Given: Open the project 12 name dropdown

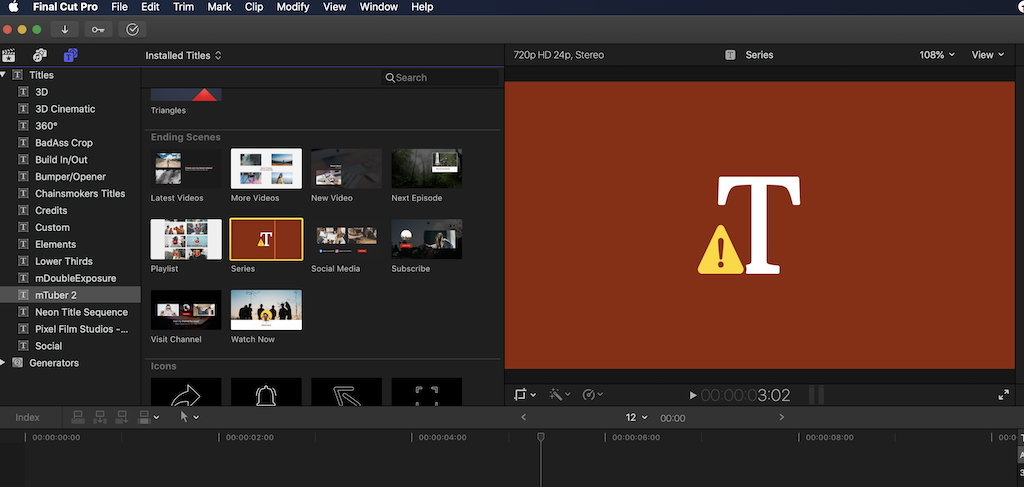Looking at the screenshot, I should pyautogui.click(x=637, y=417).
